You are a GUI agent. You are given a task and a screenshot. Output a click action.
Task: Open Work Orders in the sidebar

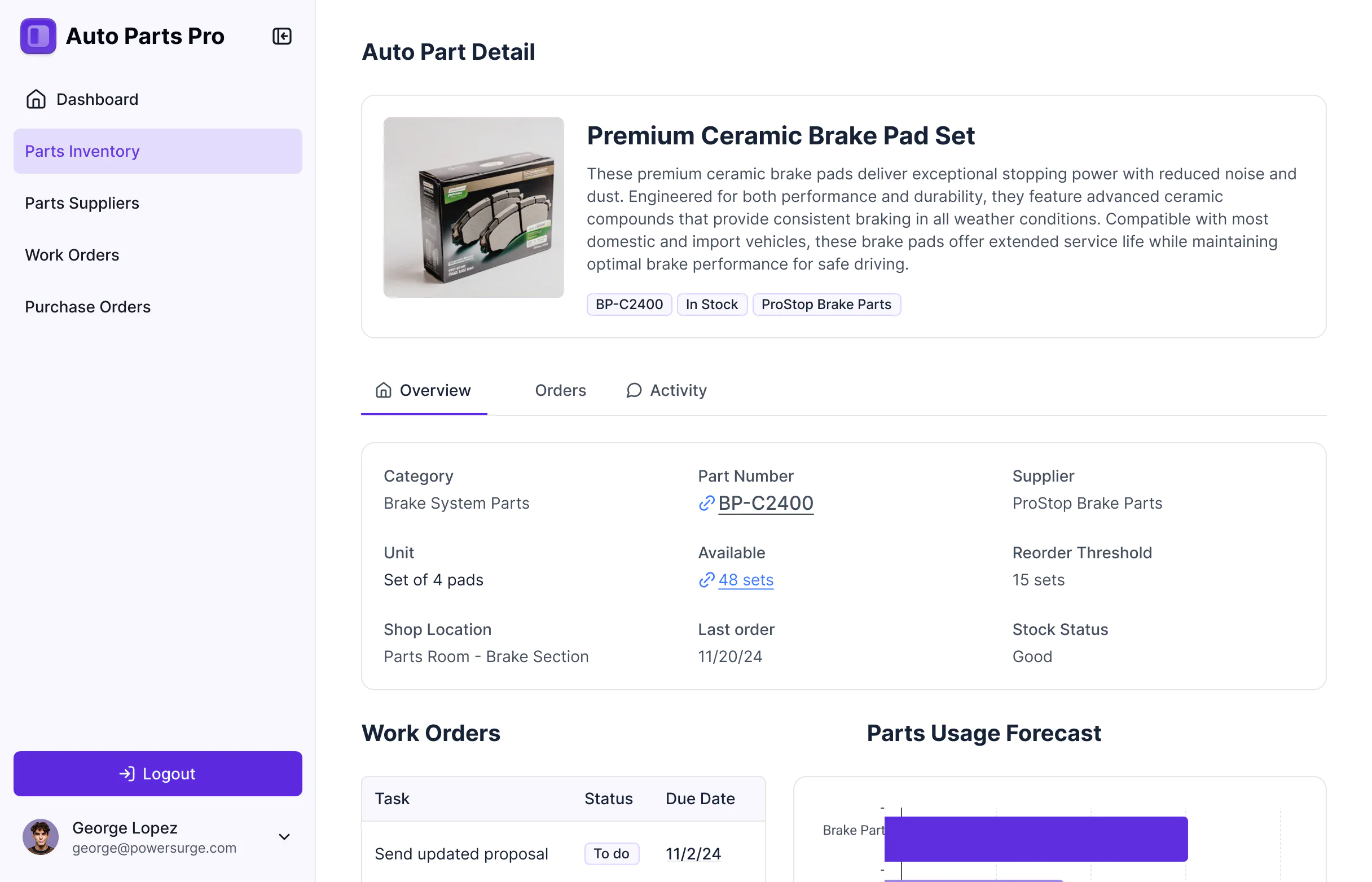click(72, 255)
